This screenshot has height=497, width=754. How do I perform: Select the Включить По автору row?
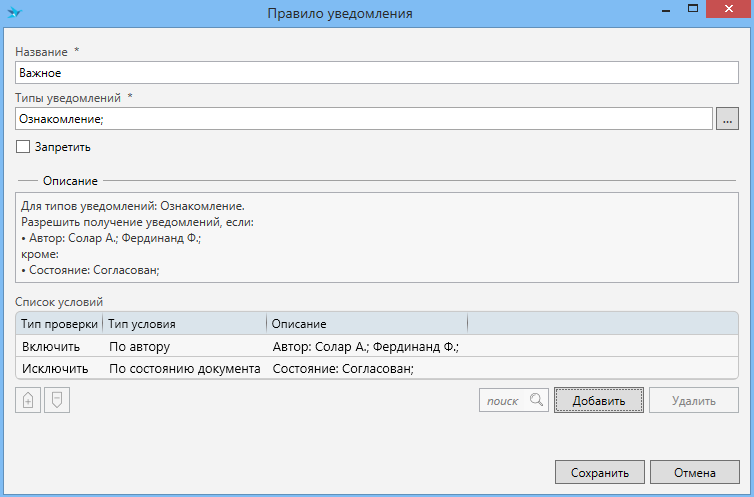click(240, 346)
